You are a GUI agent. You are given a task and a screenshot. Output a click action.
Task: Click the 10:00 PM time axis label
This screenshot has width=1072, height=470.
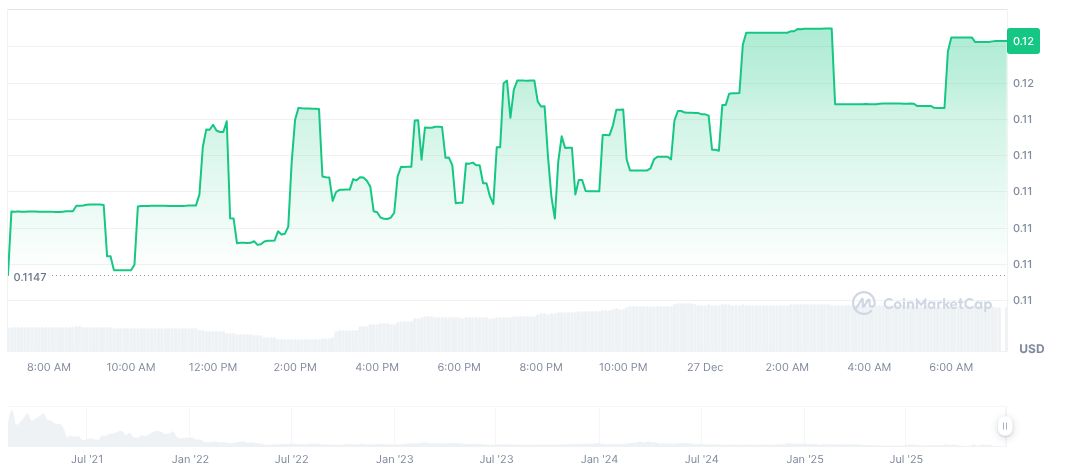coord(623,367)
